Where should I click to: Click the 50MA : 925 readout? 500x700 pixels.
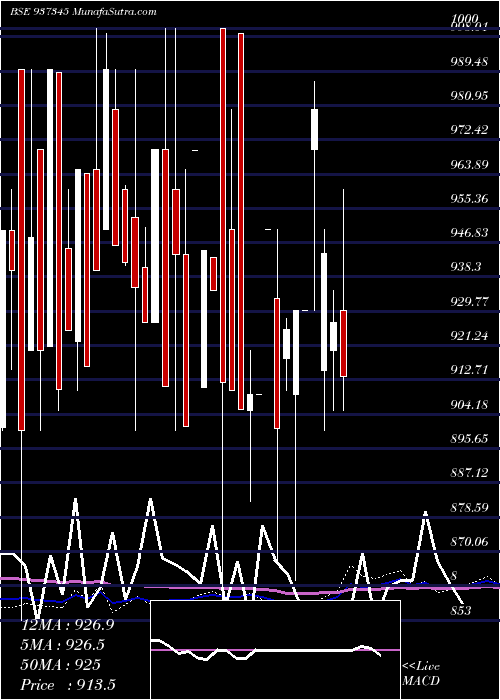61,665
